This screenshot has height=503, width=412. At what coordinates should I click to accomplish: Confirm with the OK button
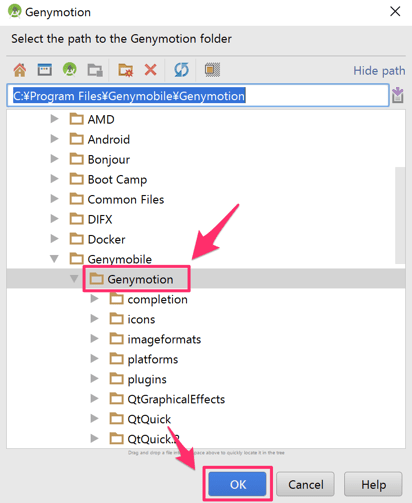point(237,484)
